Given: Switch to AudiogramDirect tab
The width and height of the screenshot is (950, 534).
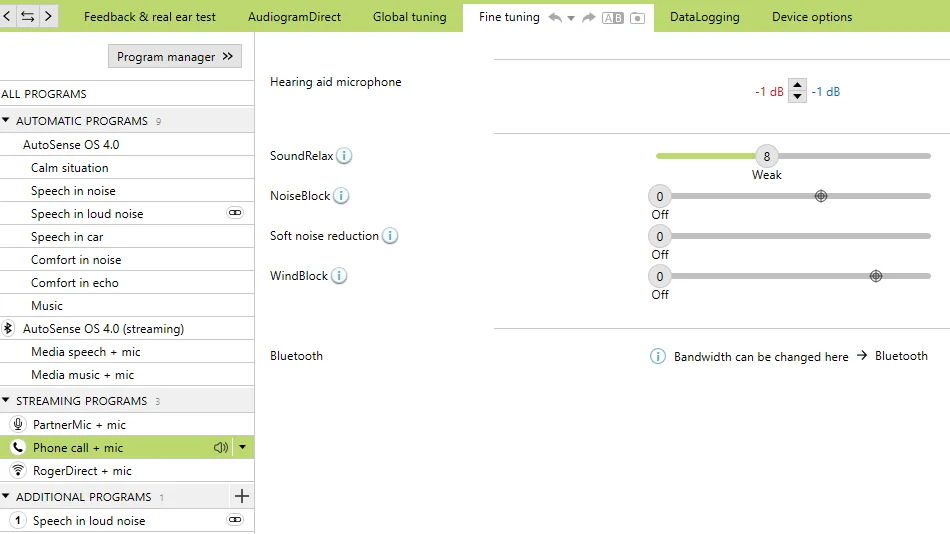Looking at the screenshot, I should (x=294, y=17).
